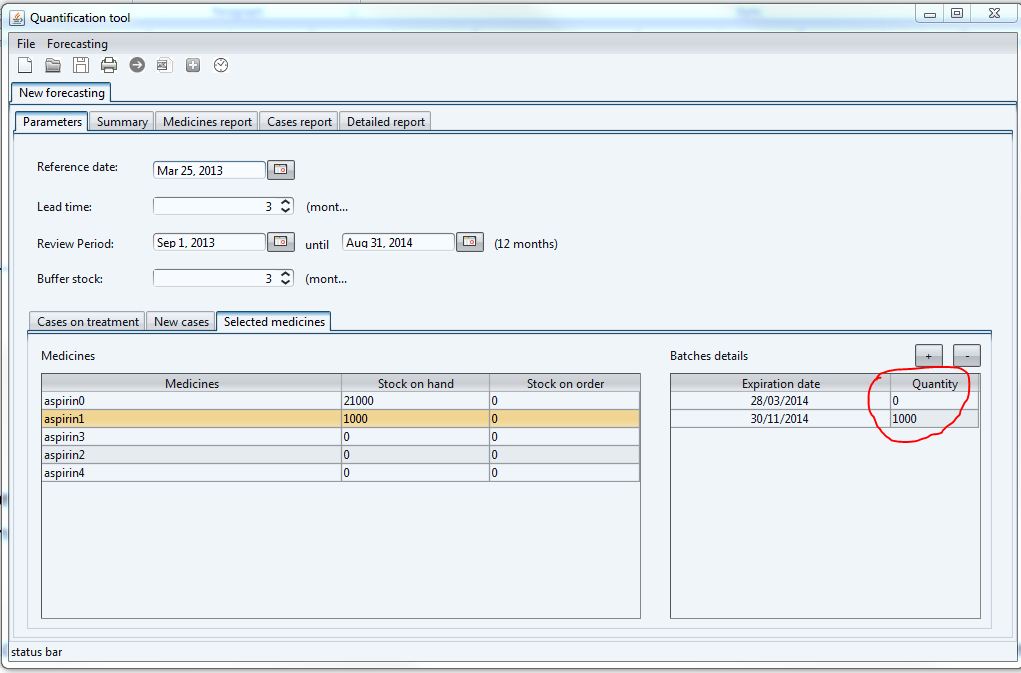Click aspirin0 stock on order cell
1021x673 pixels.
coord(565,401)
